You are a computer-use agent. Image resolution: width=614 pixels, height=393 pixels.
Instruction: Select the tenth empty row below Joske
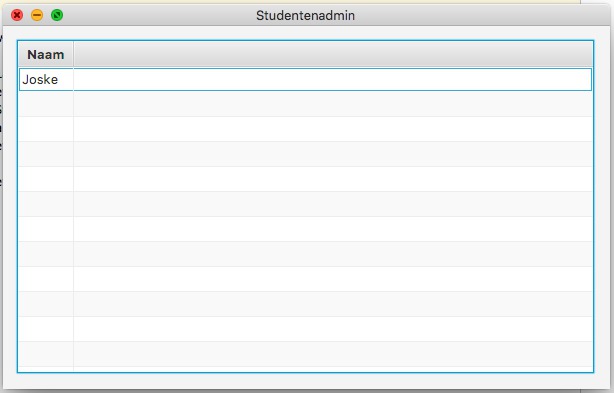tap(305, 330)
